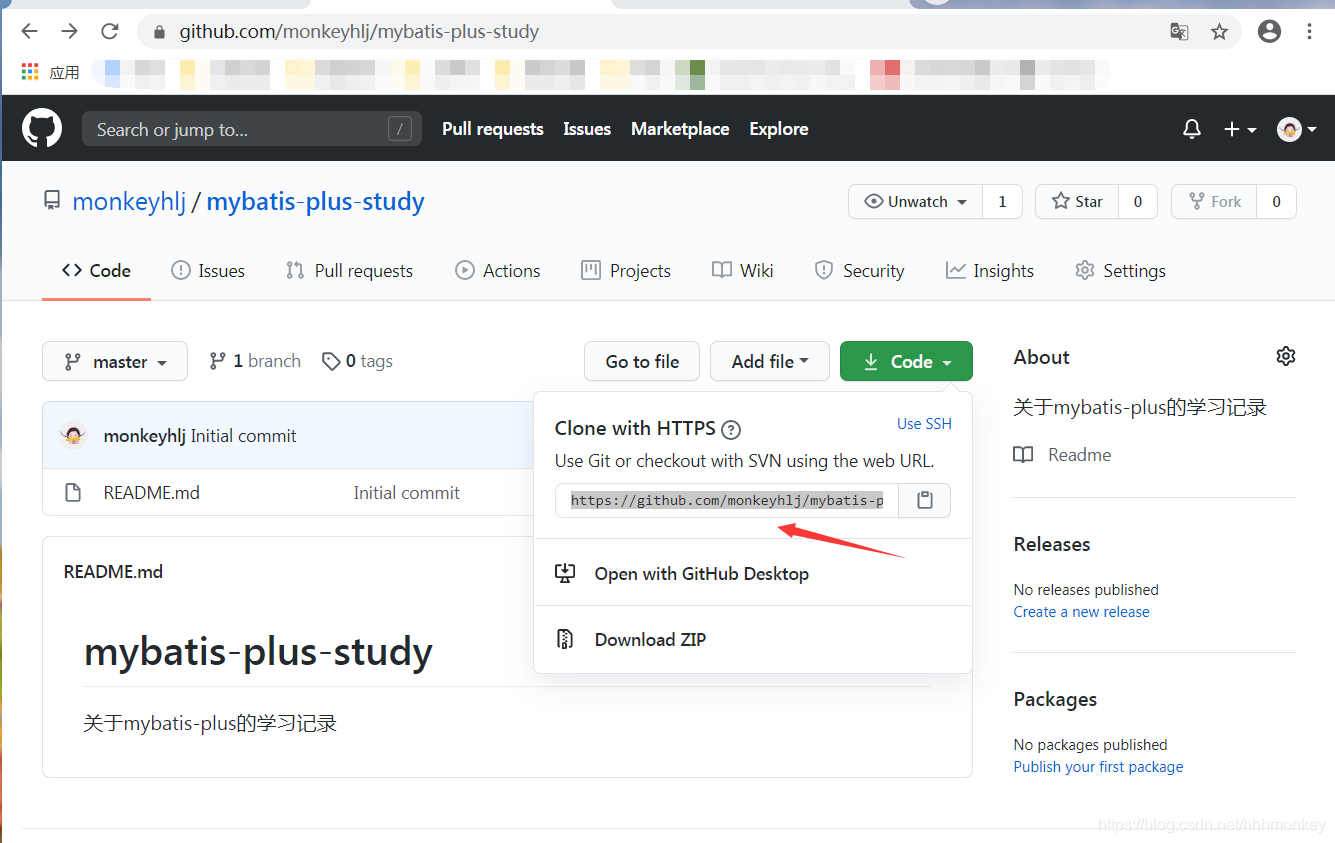Switch to the Security tab
Screen dimensions: 1335x843
860,271
